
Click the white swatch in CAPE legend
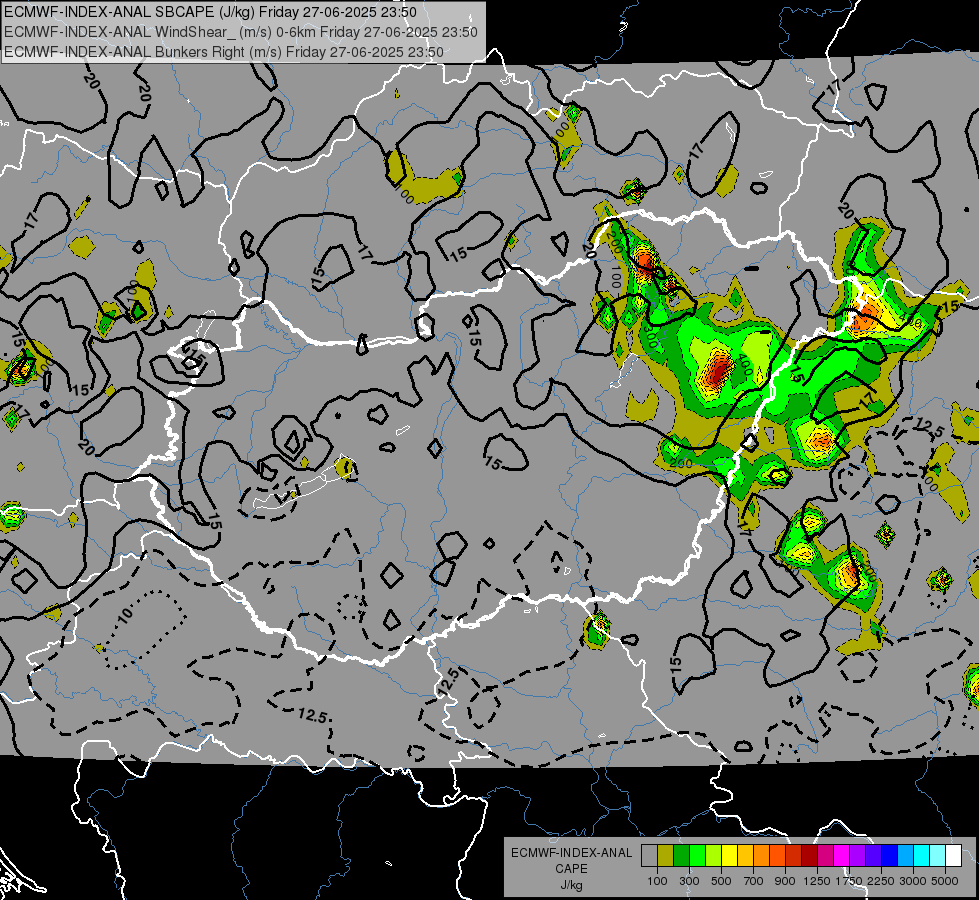click(x=954, y=856)
